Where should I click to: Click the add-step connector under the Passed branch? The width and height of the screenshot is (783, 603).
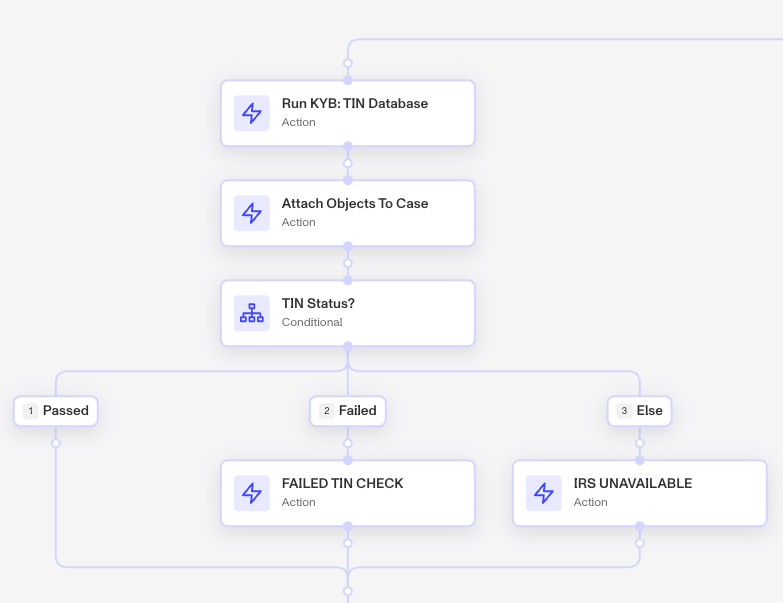pyautogui.click(x=56, y=443)
